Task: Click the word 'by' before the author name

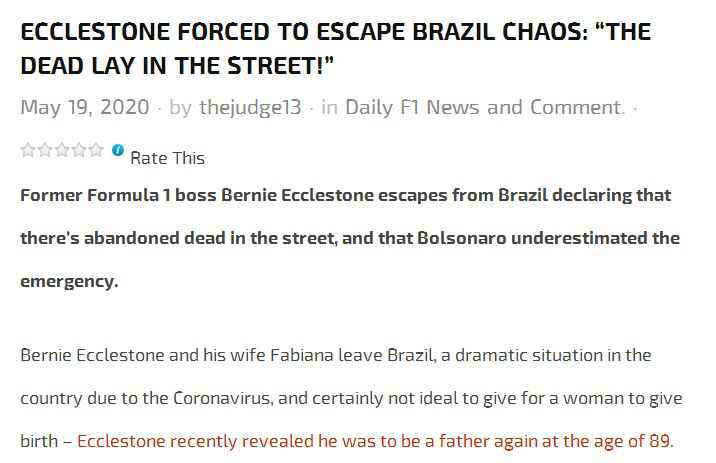Action: tap(180, 108)
